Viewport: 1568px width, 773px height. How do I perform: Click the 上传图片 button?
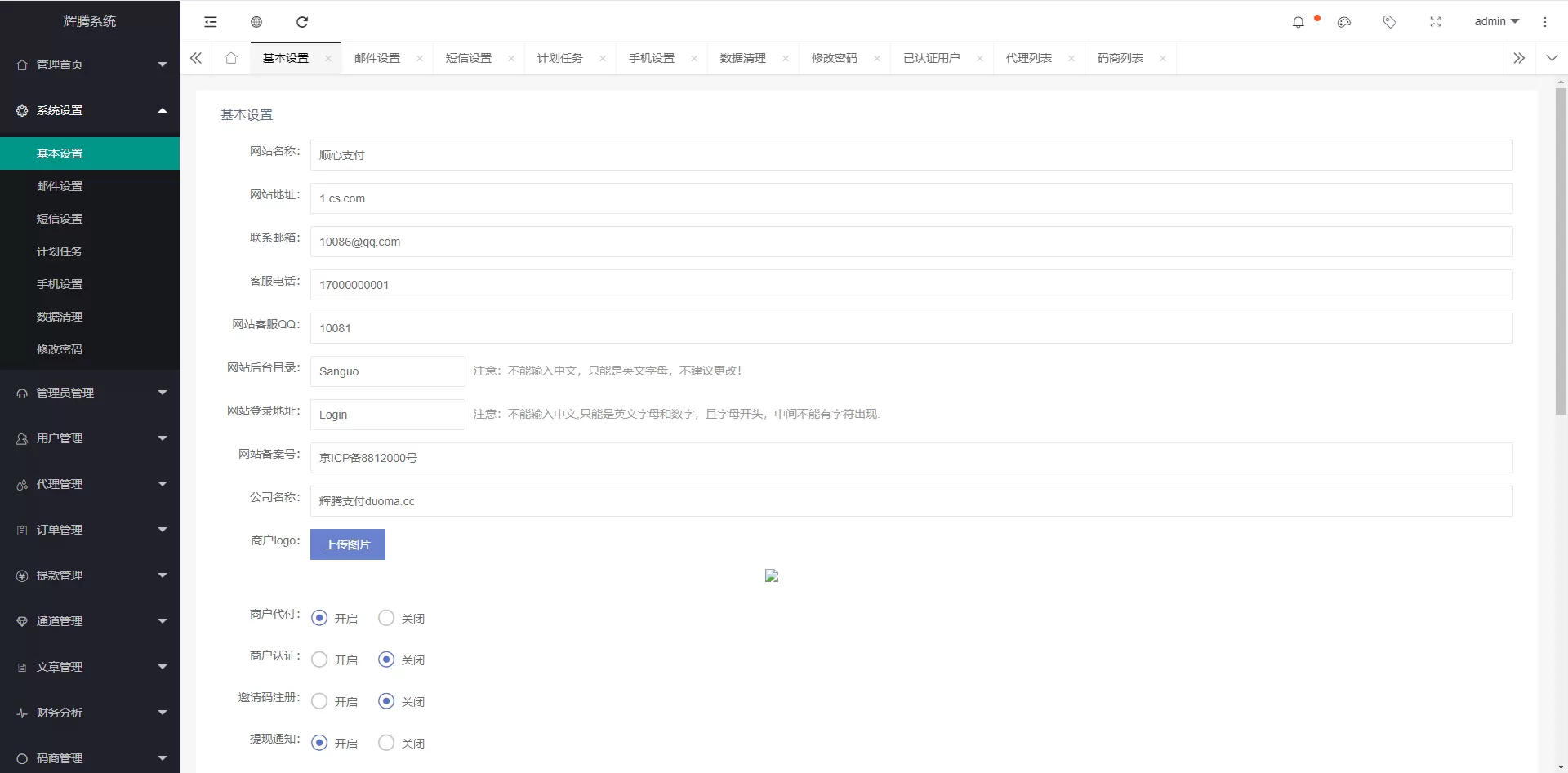pos(348,544)
